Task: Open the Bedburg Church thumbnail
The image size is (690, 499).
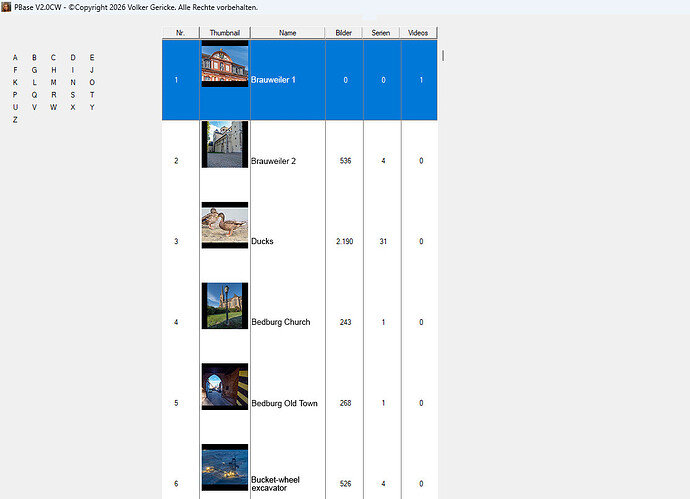Action: click(x=225, y=306)
